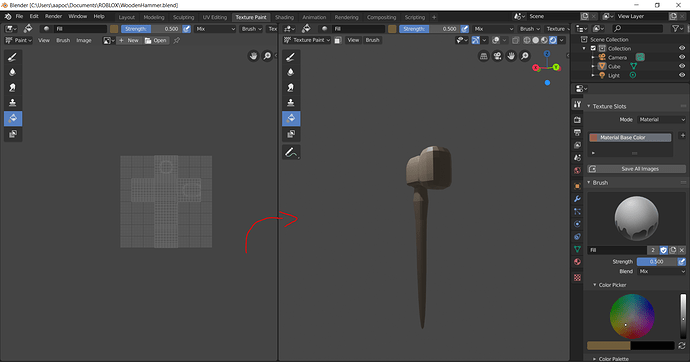The width and height of the screenshot is (690, 362).
Task: Click the Blender logo menu icon
Action: 8,17
